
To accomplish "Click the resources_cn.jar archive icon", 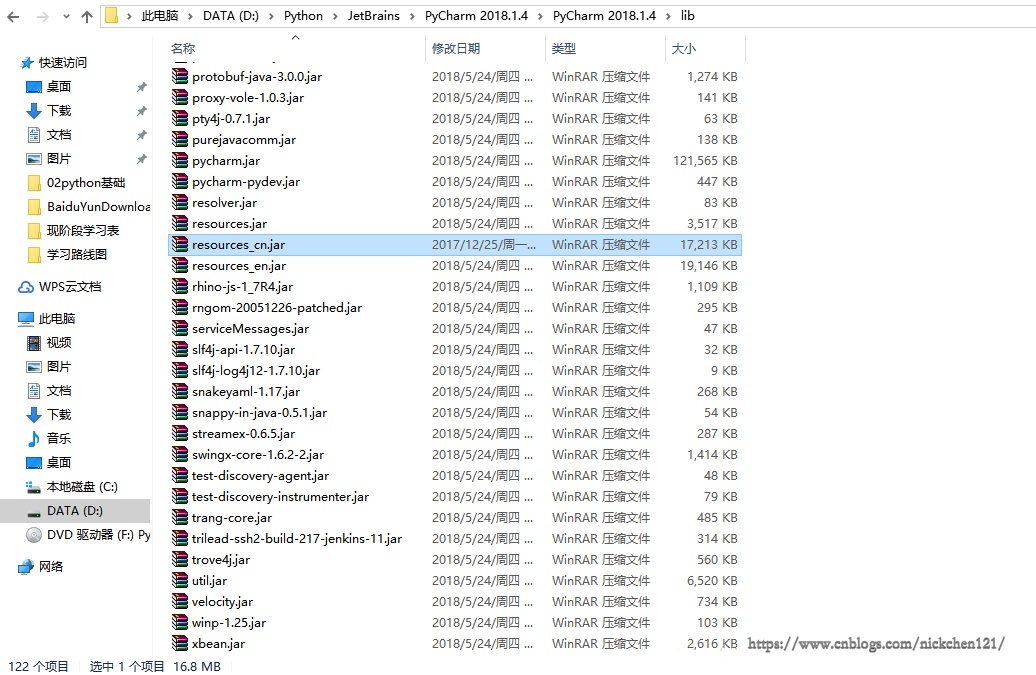I will (180, 244).
